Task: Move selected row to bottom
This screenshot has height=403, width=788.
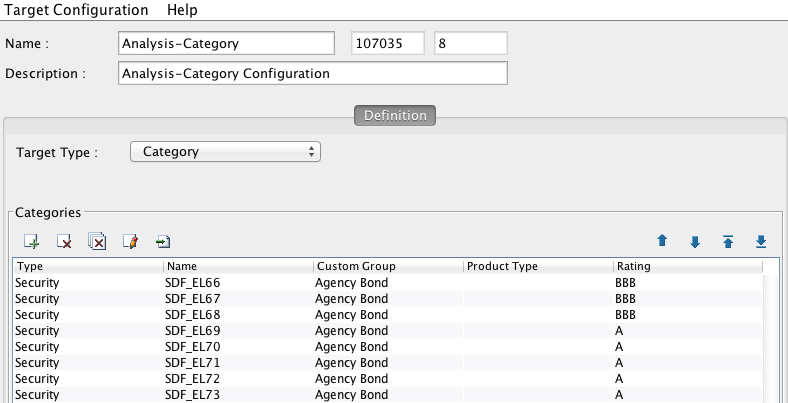Action: (761, 242)
